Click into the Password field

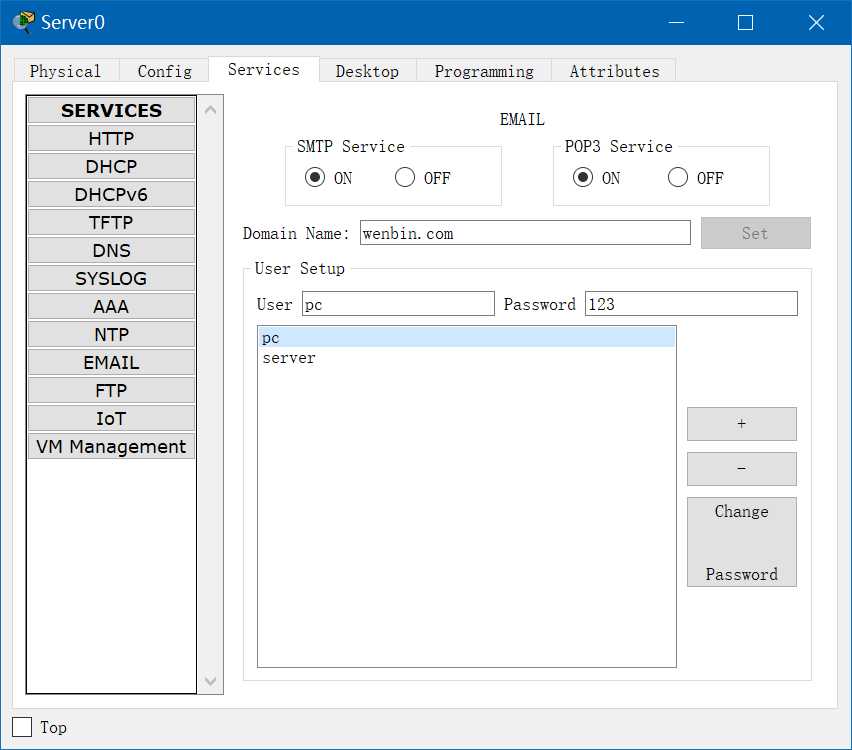(691, 304)
